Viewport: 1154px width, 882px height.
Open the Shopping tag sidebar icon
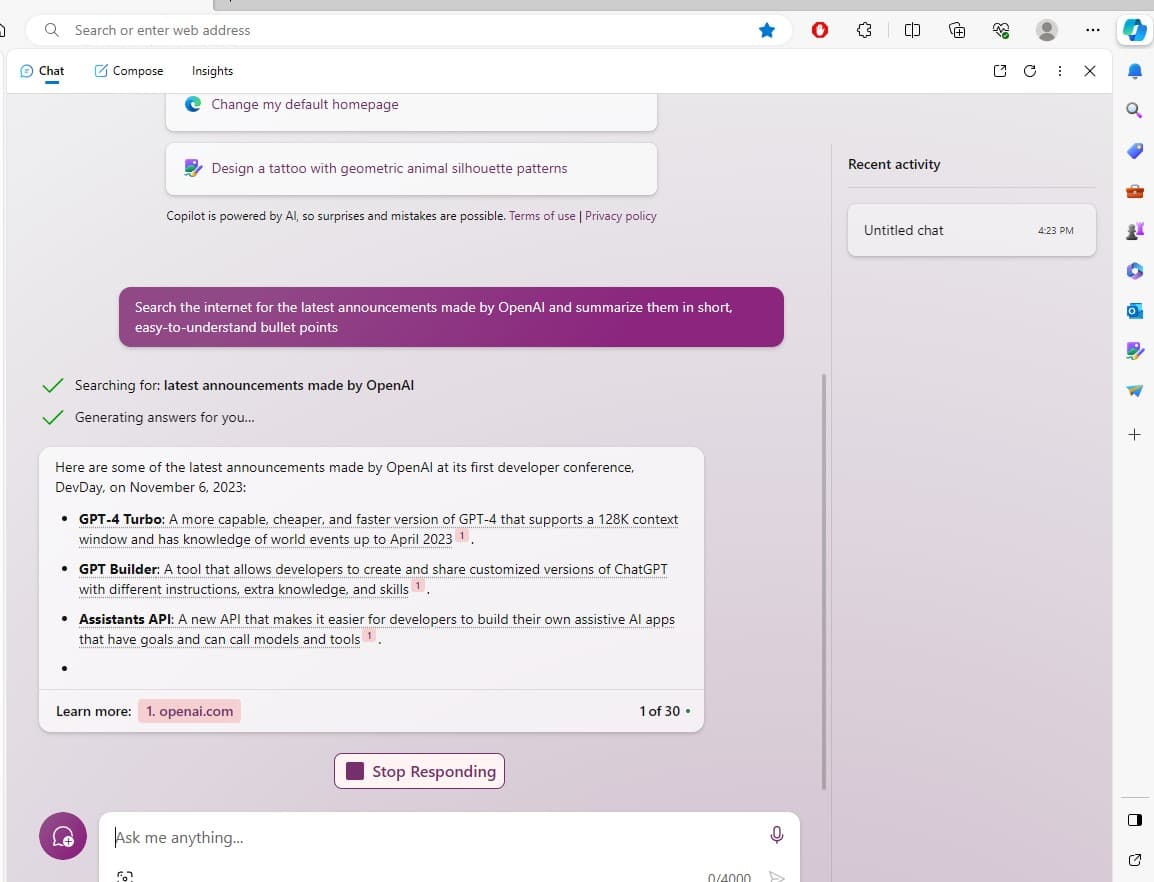(x=1134, y=151)
